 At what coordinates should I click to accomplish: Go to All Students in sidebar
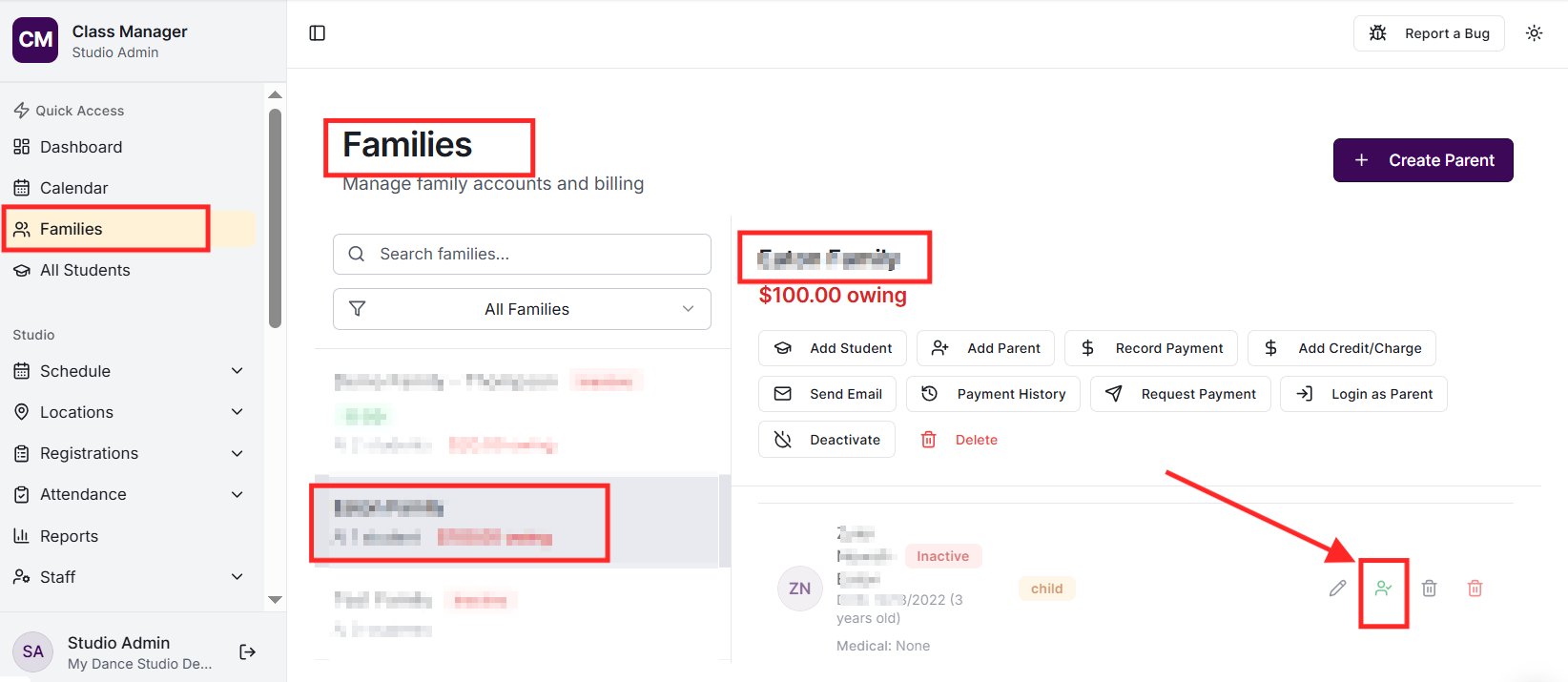click(85, 270)
